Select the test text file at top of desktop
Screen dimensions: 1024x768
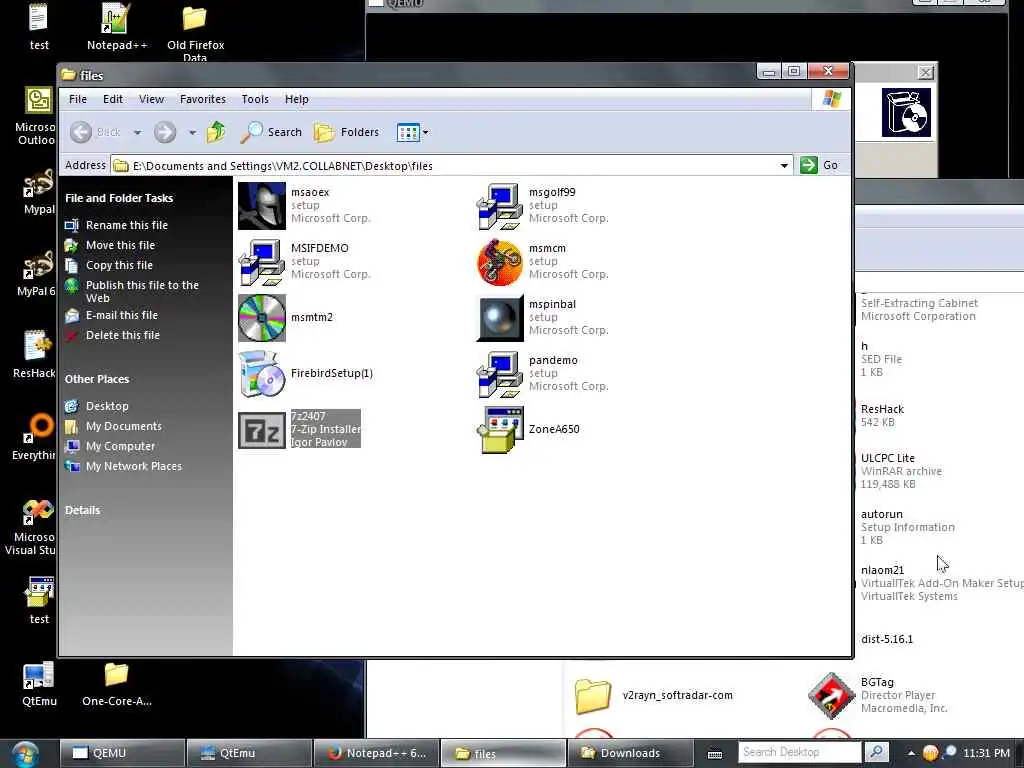click(x=39, y=27)
